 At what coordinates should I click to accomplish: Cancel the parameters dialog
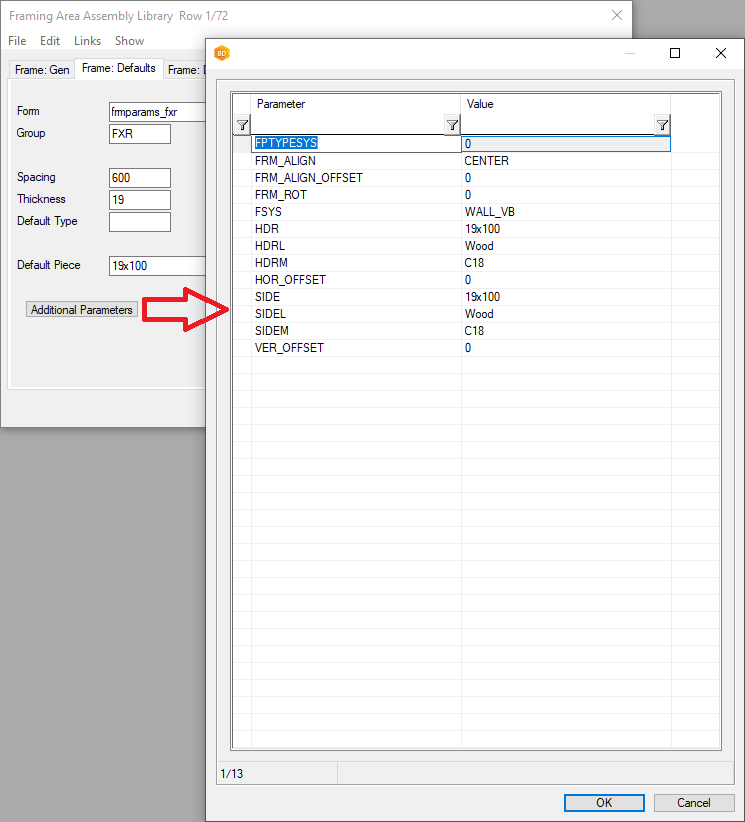[x=693, y=802]
